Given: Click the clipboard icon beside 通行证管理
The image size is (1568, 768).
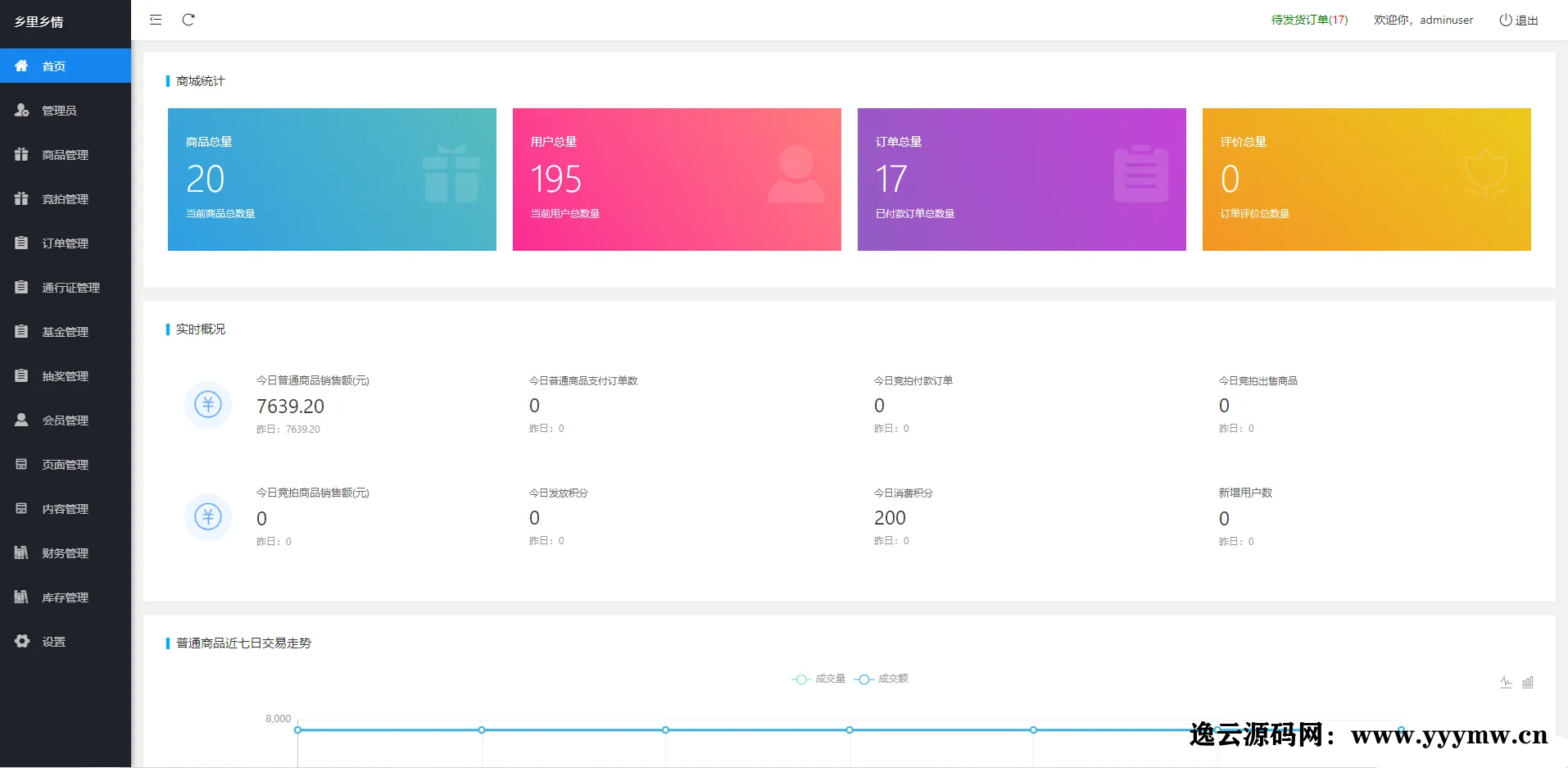Looking at the screenshot, I should (x=21, y=287).
